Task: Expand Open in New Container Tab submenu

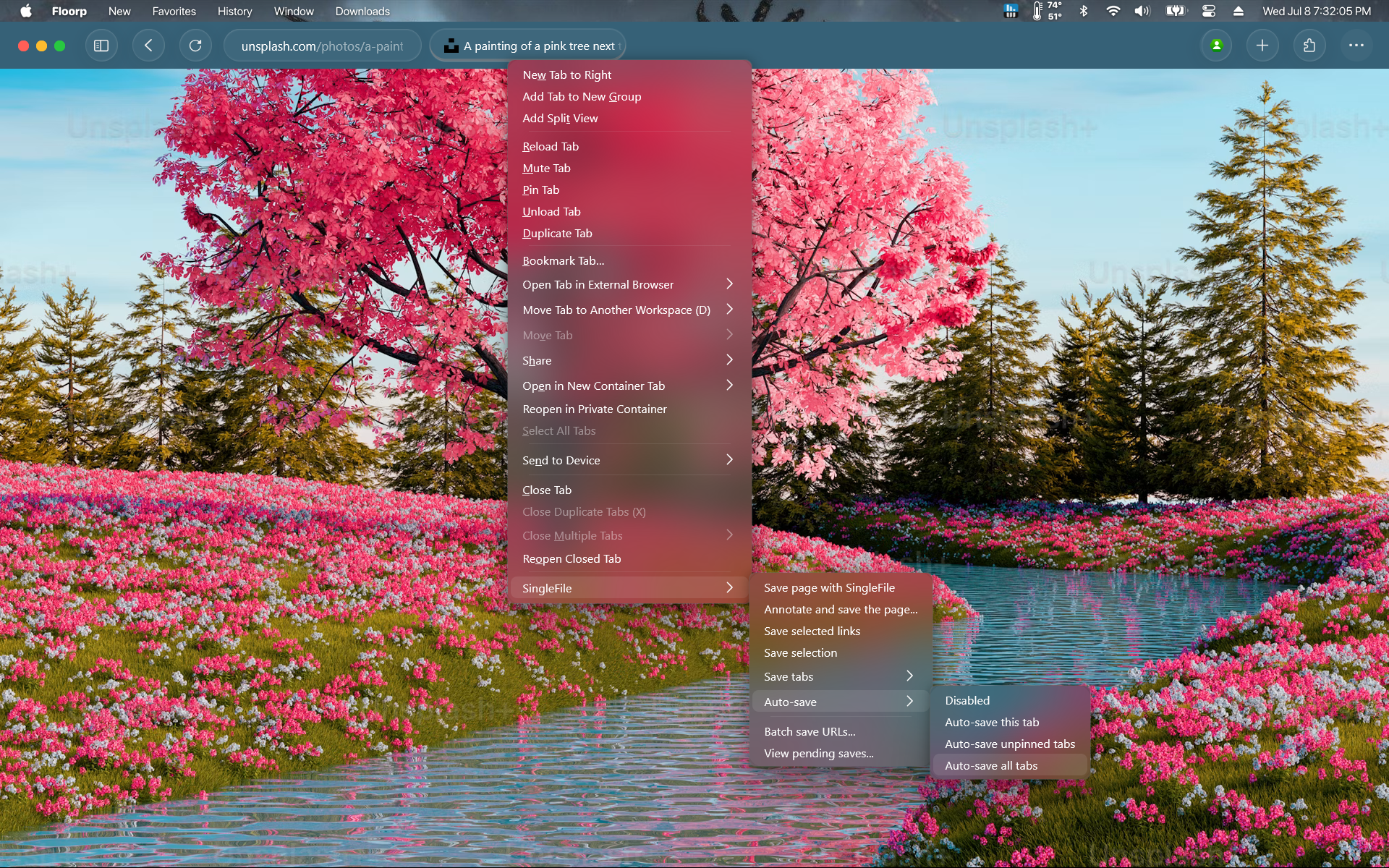Action: pos(629,386)
